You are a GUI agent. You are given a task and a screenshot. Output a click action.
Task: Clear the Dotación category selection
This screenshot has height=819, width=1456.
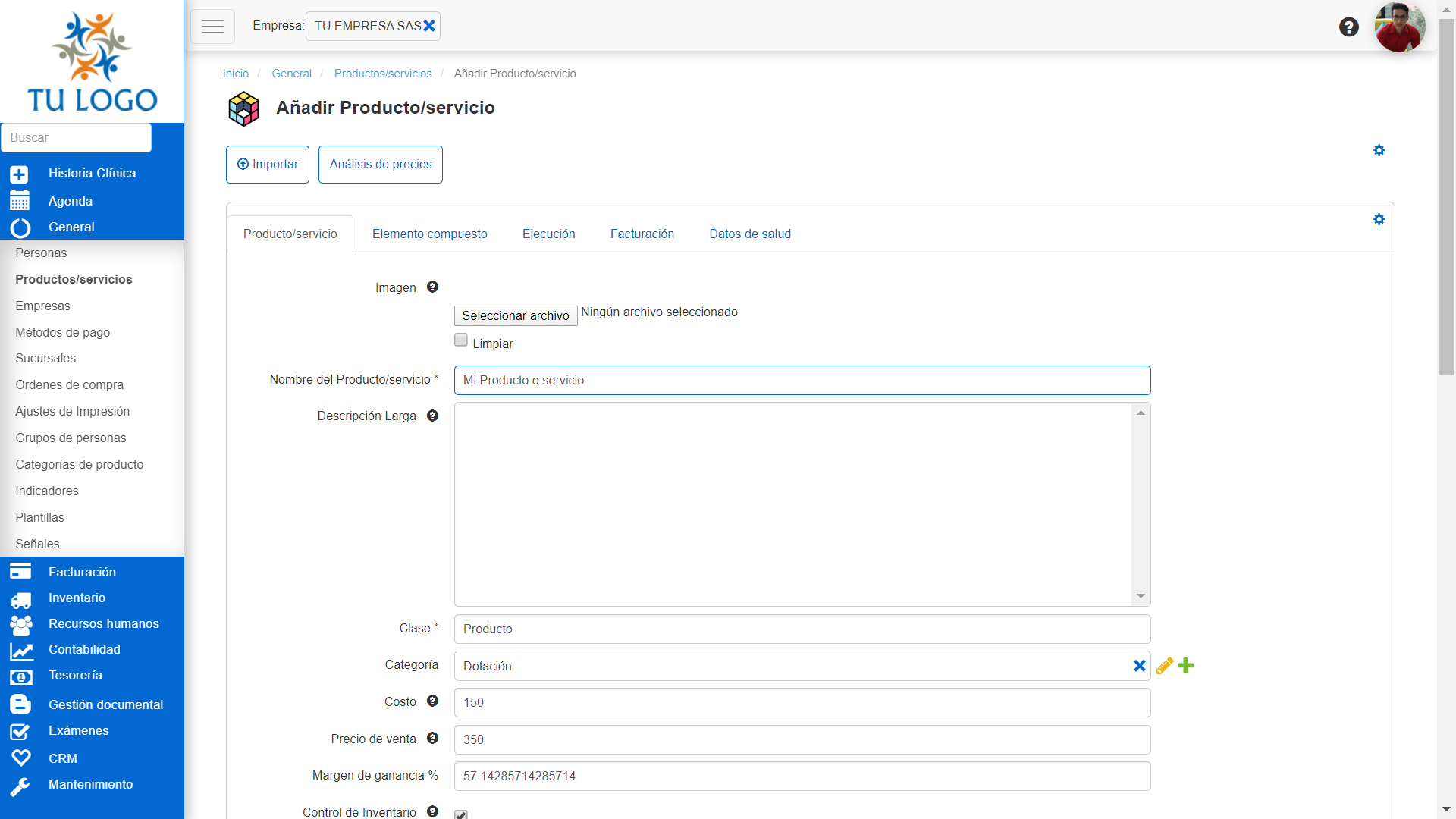coord(1139,666)
